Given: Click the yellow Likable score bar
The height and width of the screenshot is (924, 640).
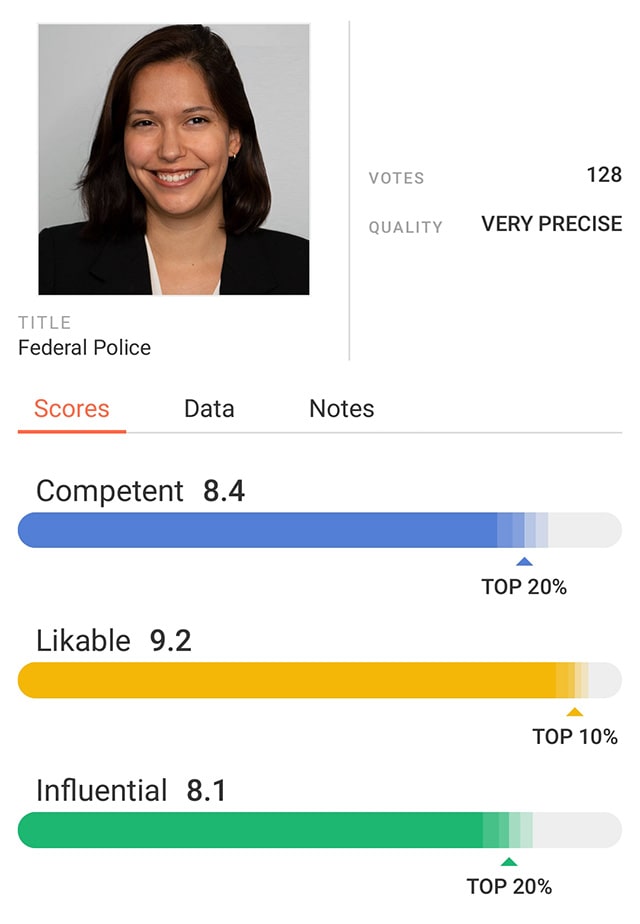Looking at the screenshot, I should pos(288,680).
